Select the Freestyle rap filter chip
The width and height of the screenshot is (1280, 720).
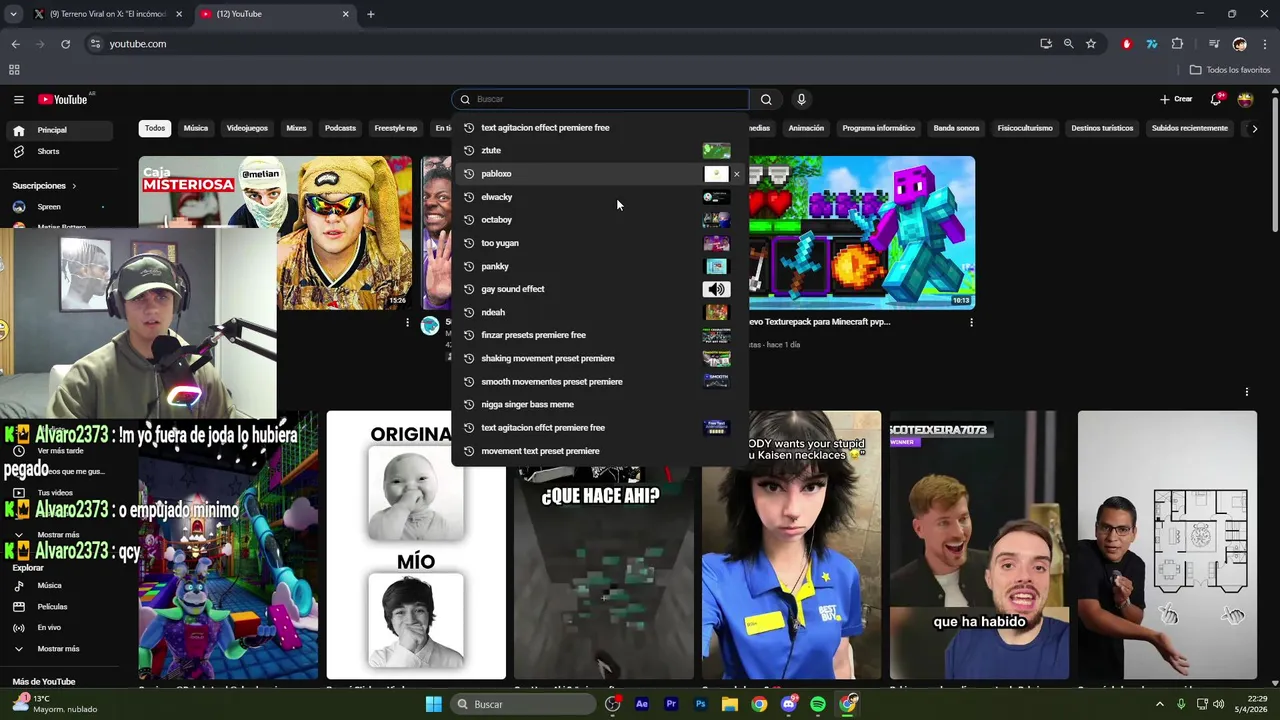pos(396,128)
